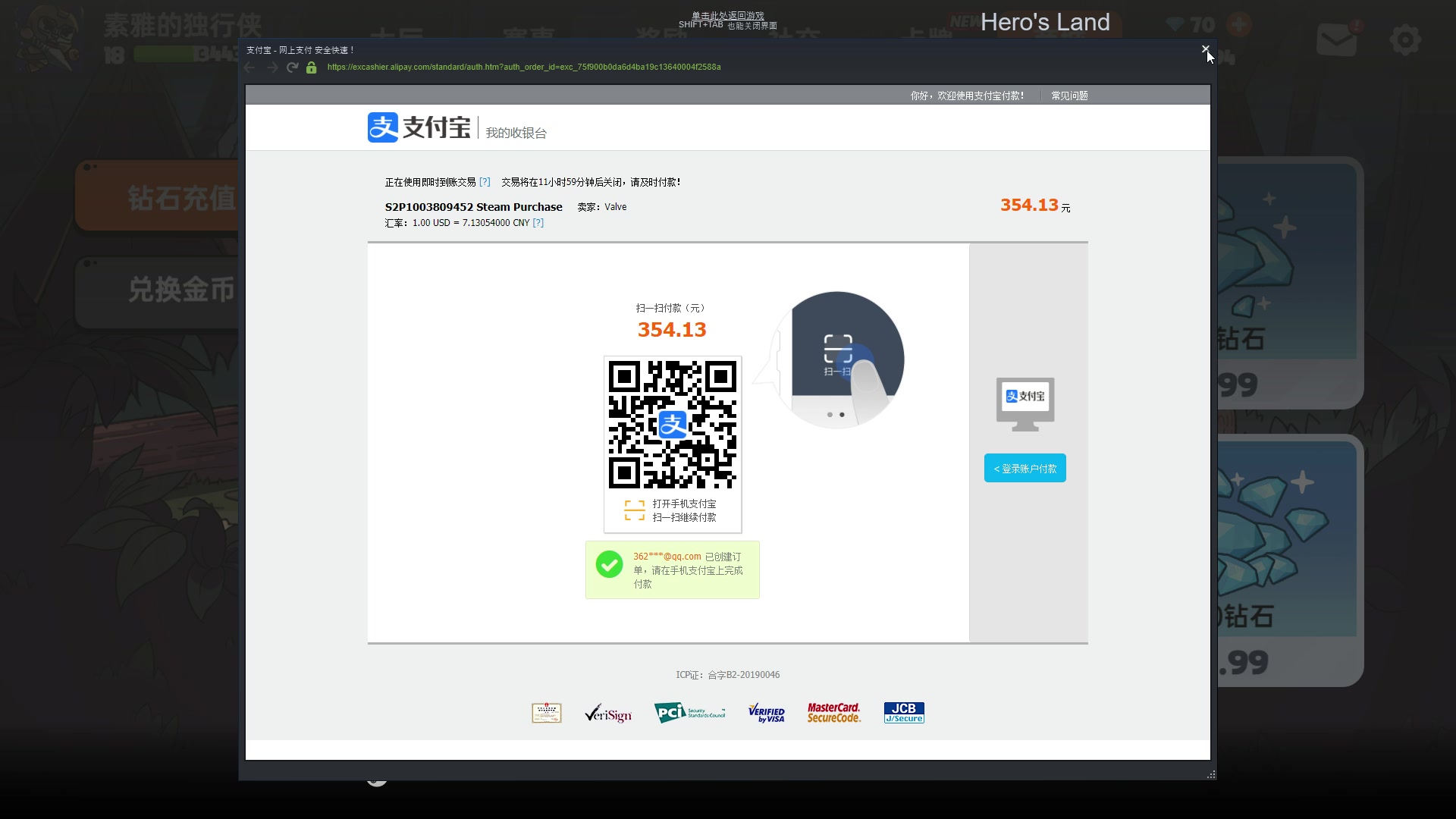
Task: Click the PCI Security Standards badge
Action: pos(689,713)
